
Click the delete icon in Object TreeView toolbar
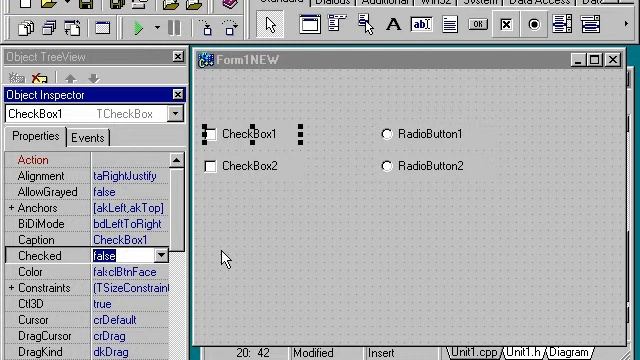coord(40,78)
